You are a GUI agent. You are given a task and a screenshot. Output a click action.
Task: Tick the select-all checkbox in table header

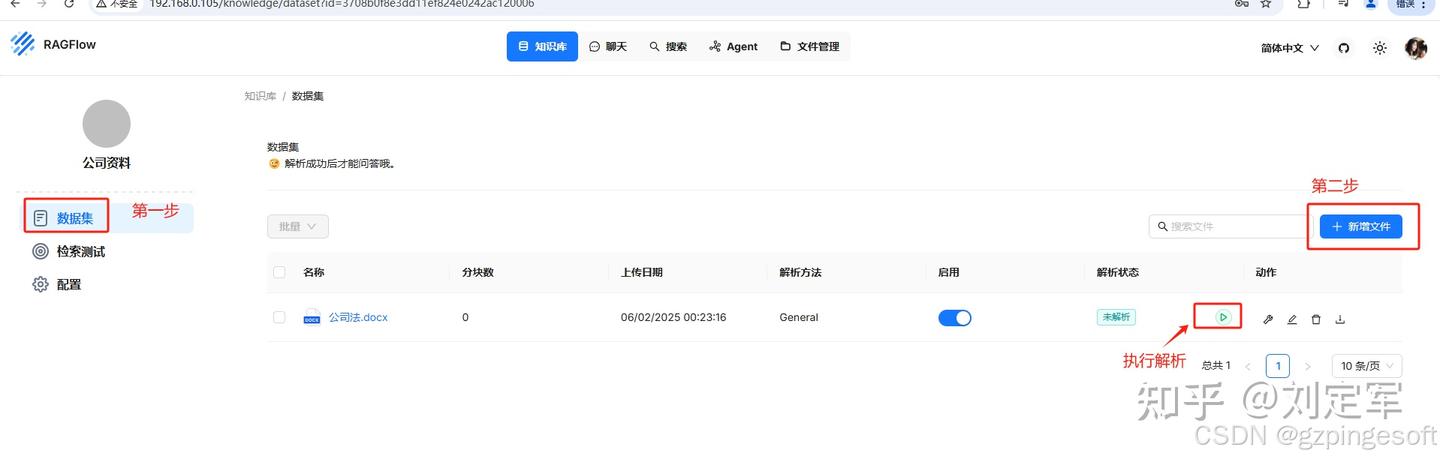tap(279, 272)
